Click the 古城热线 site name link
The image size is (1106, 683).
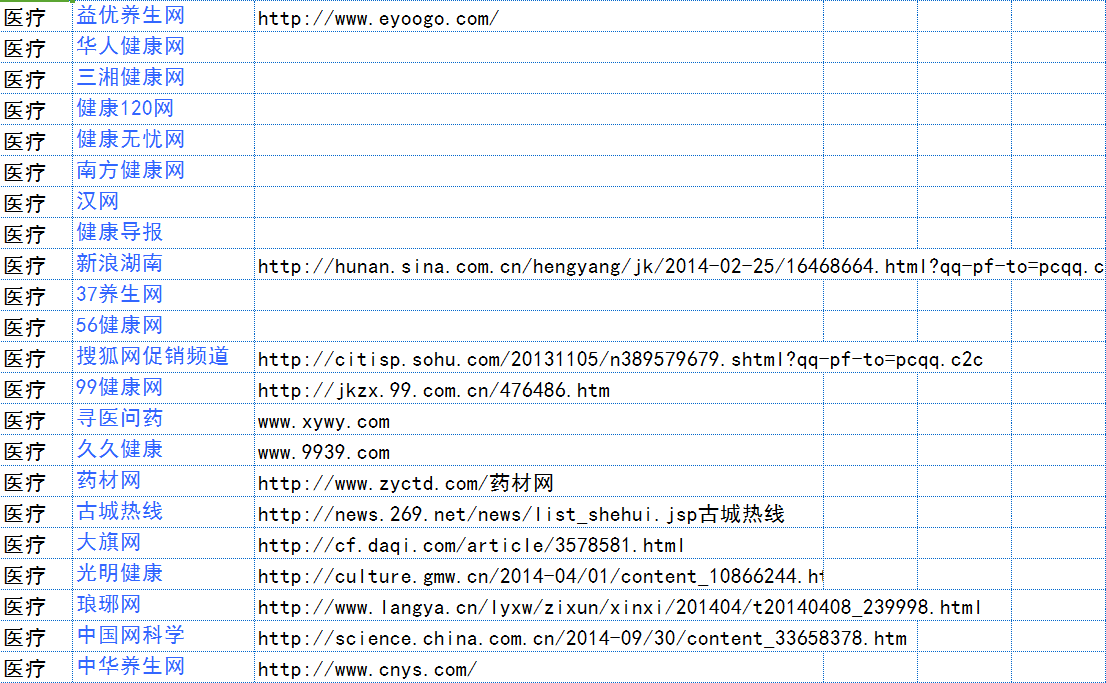(x=119, y=512)
